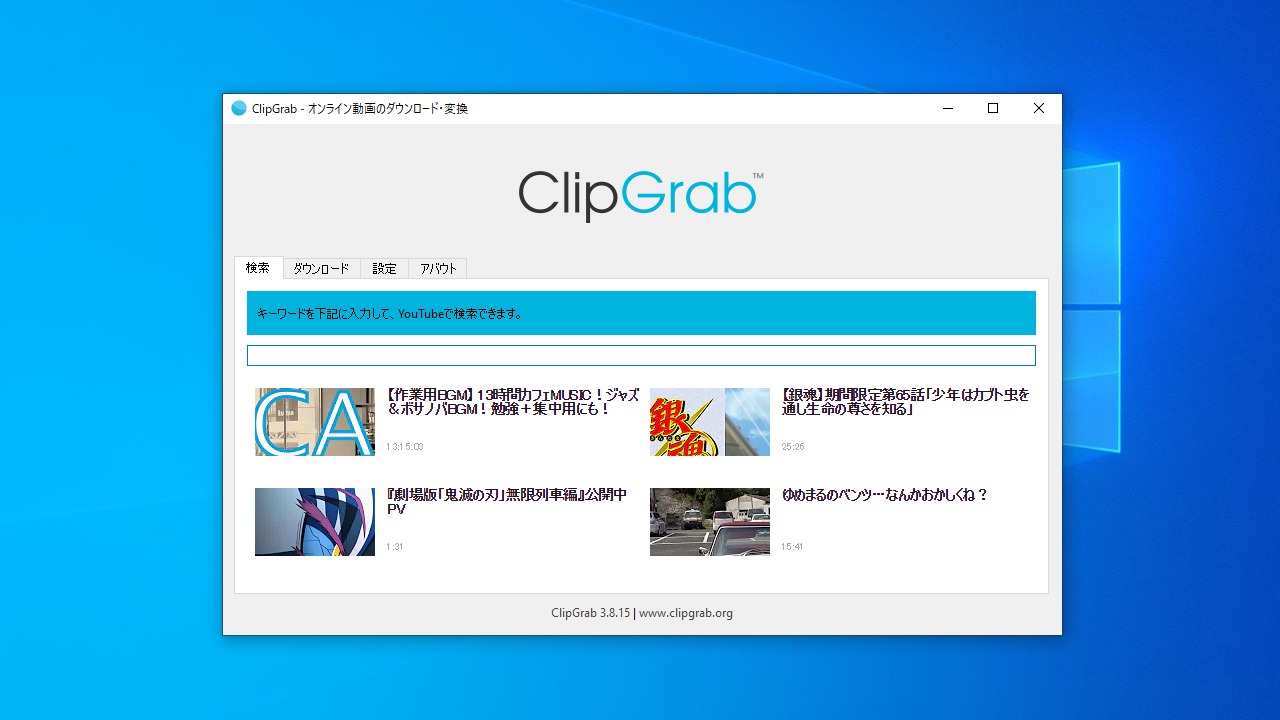Viewport: 1280px width, 720px height.
Task: Switch to the アバウト tab
Action: pos(438,268)
